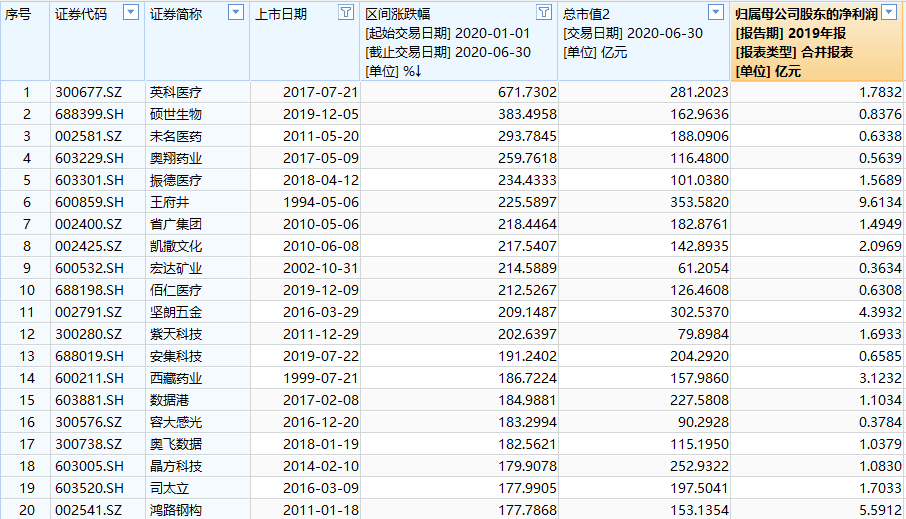Screen dimensions: 906x519
Task: Click the stock name 英科医疗
Action: (x=176, y=92)
